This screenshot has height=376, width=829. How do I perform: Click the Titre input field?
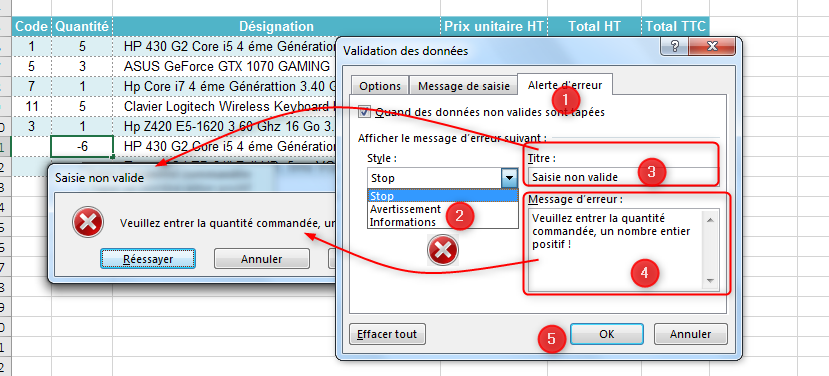623,177
